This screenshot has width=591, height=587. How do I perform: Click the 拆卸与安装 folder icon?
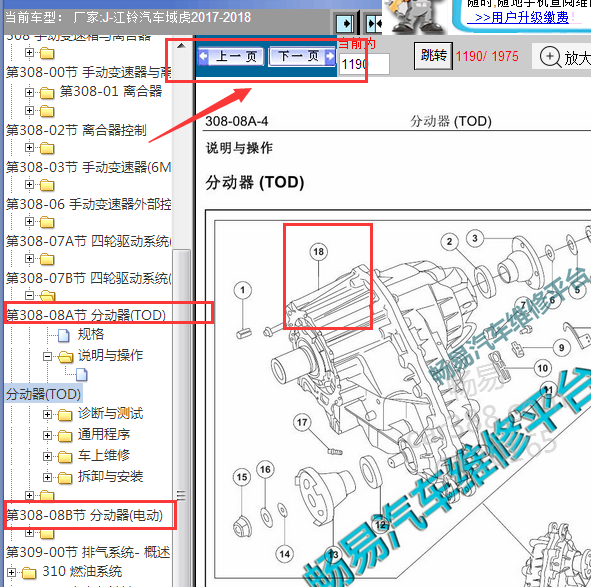pyautogui.click(x=65, y=478)
